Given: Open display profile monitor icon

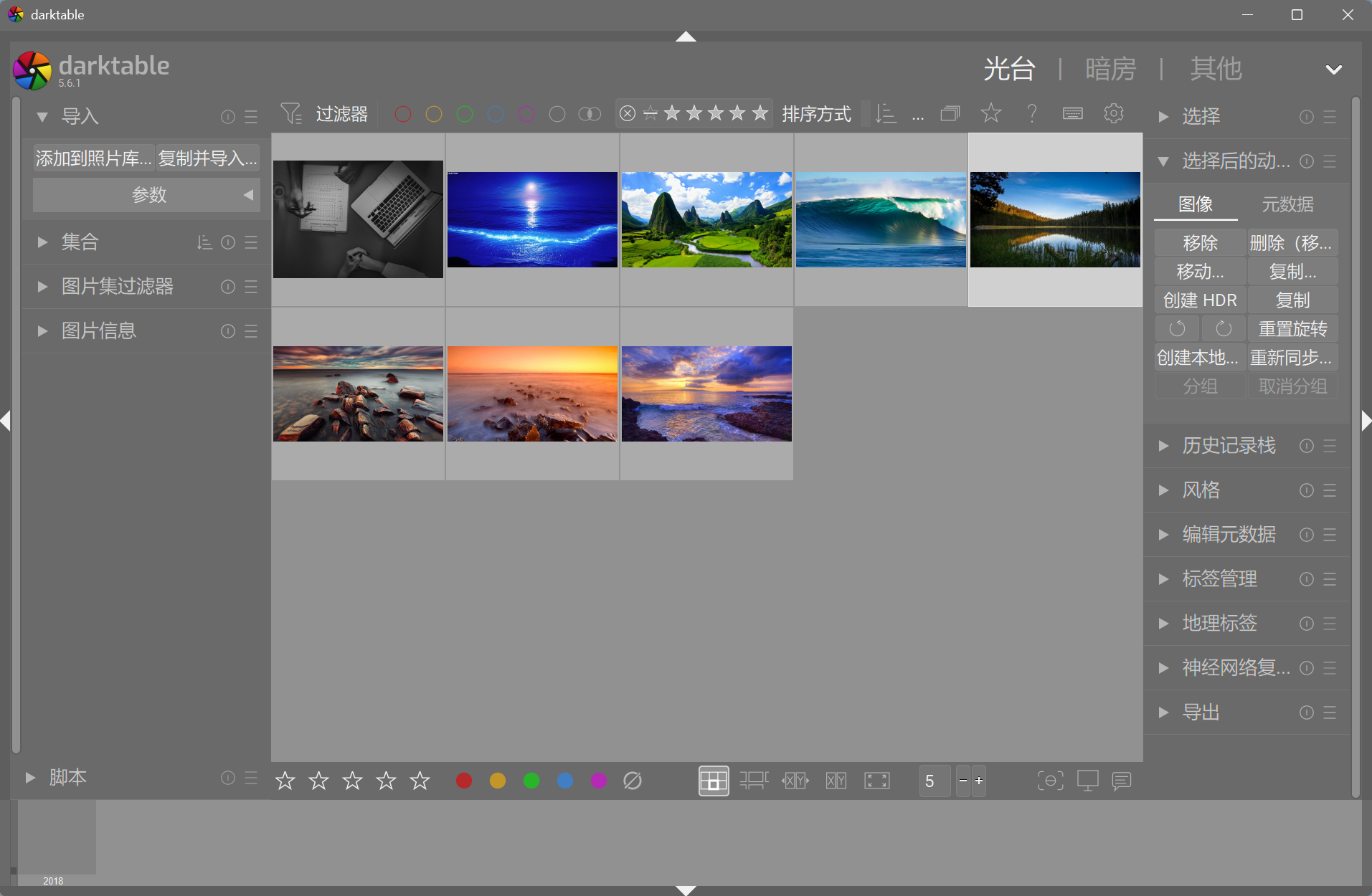Looking at the screenshot, I should tap(1087, 781).
